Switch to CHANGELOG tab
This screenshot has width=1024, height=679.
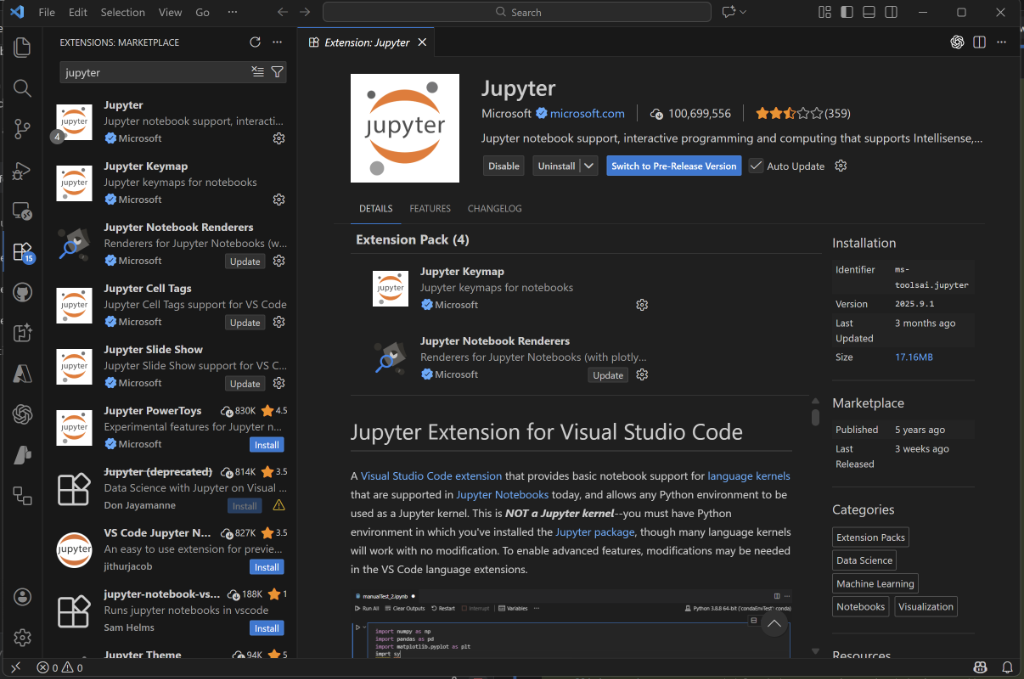point(494,208)
